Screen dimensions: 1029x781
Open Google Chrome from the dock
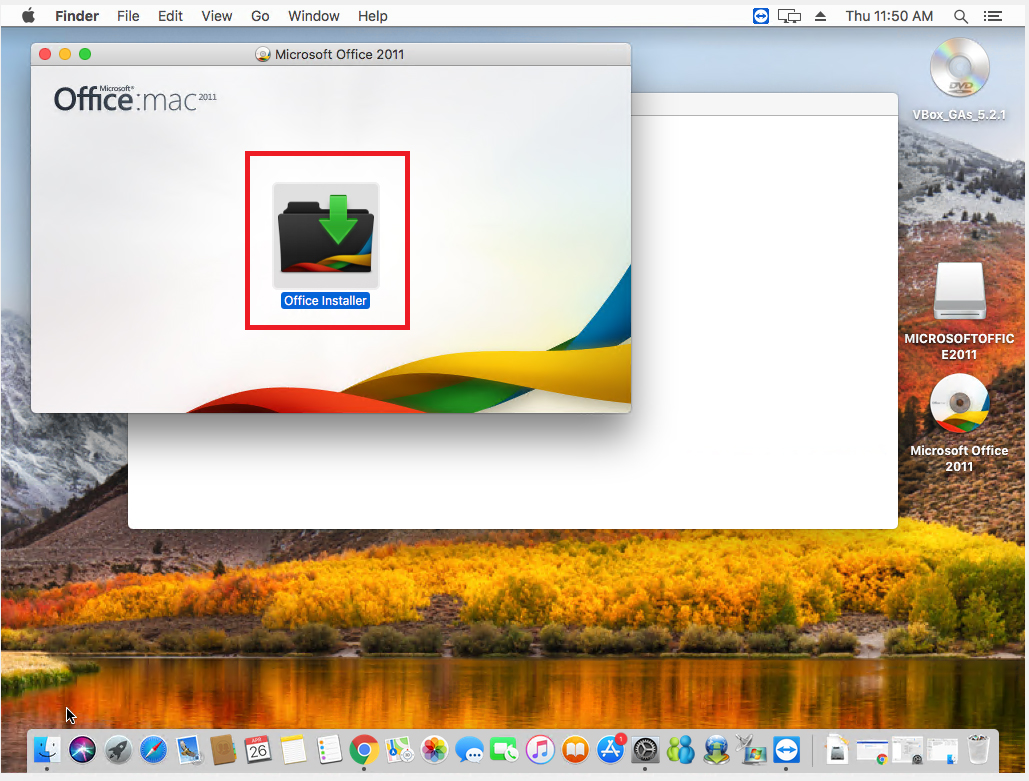(x=363, y=748)
